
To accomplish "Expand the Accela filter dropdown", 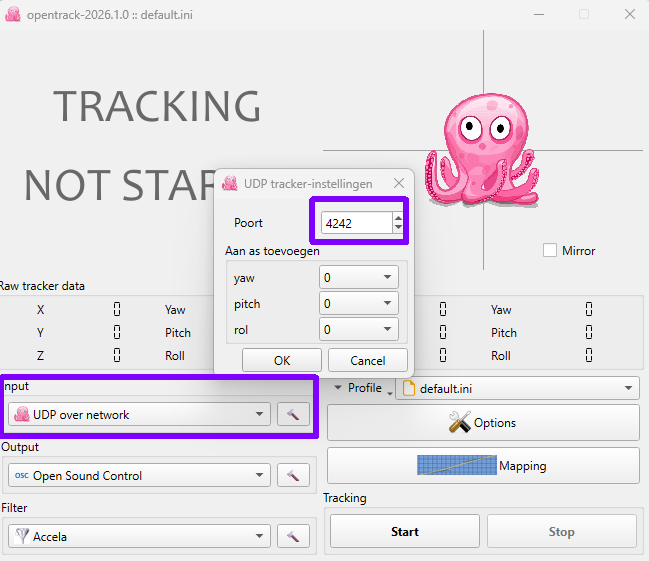I will tap(139, 537).
